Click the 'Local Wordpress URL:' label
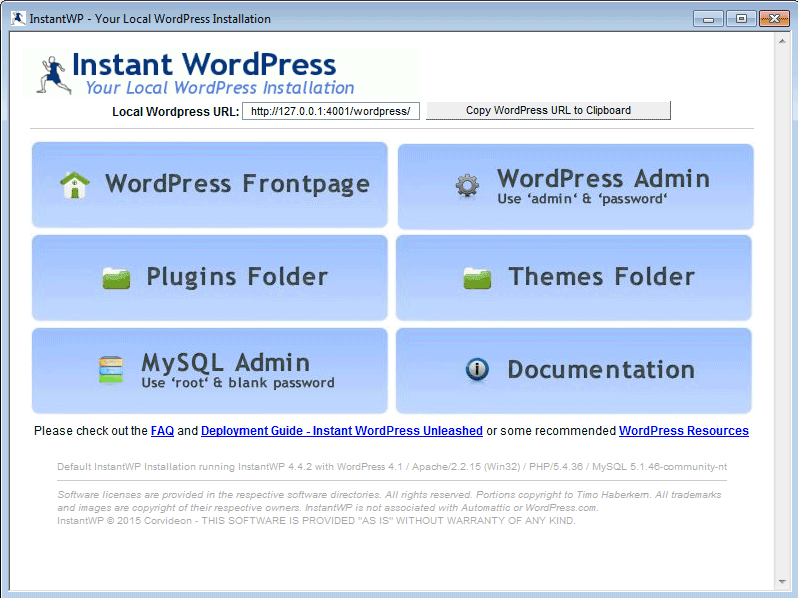This screenshot has height=598, width=798. (x=176, y=112)
